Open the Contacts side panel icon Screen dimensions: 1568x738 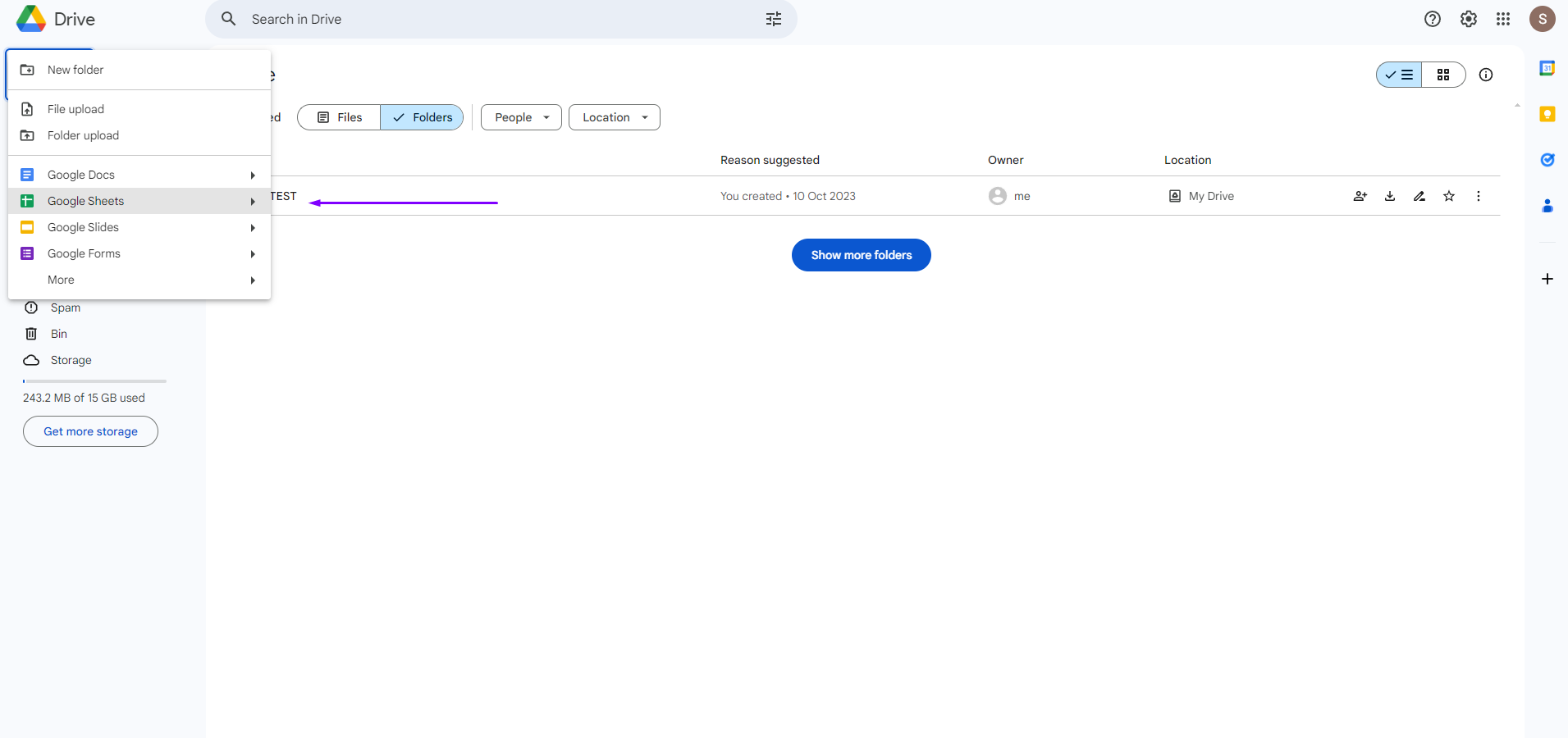pos(1547,206)
